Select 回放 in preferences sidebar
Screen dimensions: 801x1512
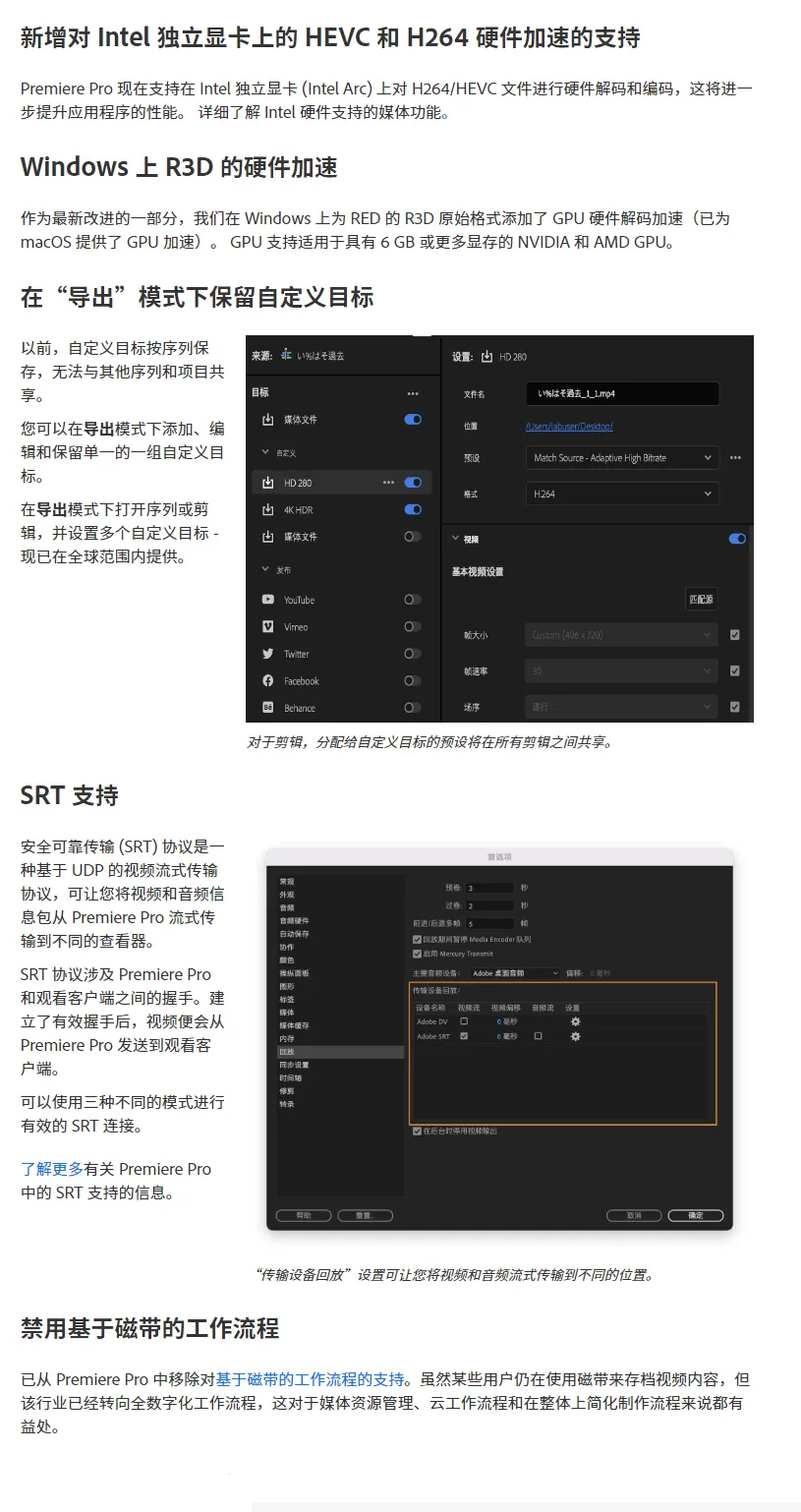(x=340, y=1052)
